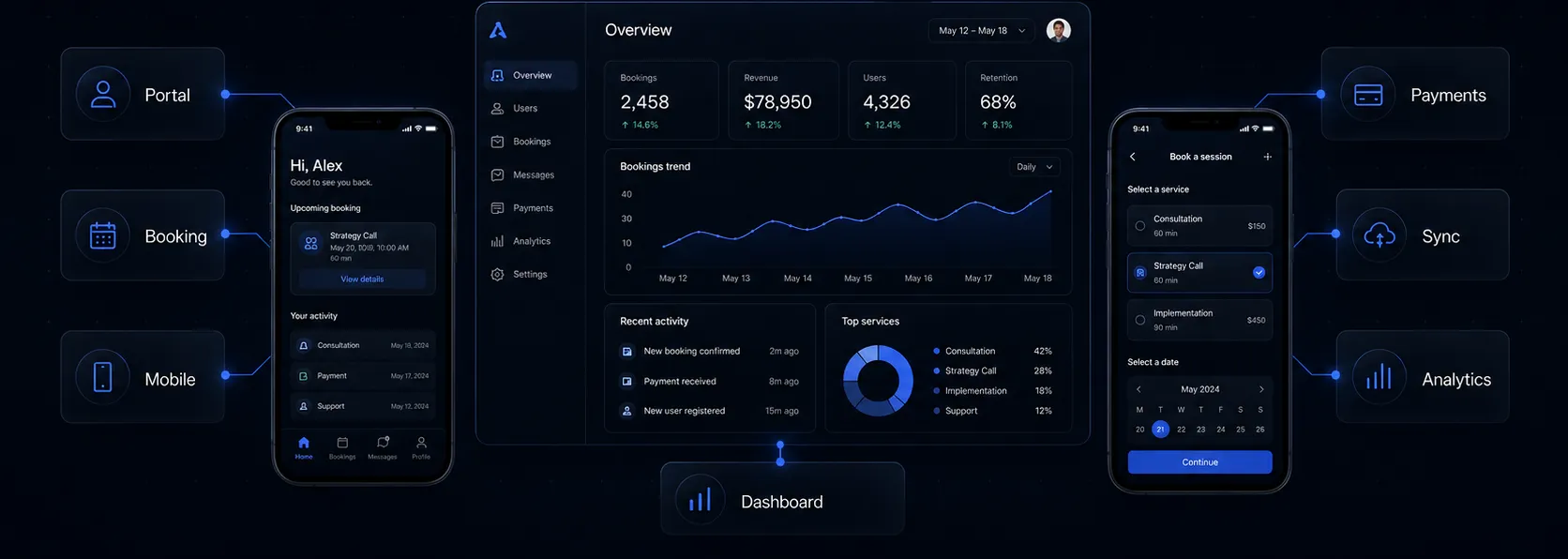
Task: Expand the Daily dropdown on Bookings trend
Action: [x=1034, y=167]
